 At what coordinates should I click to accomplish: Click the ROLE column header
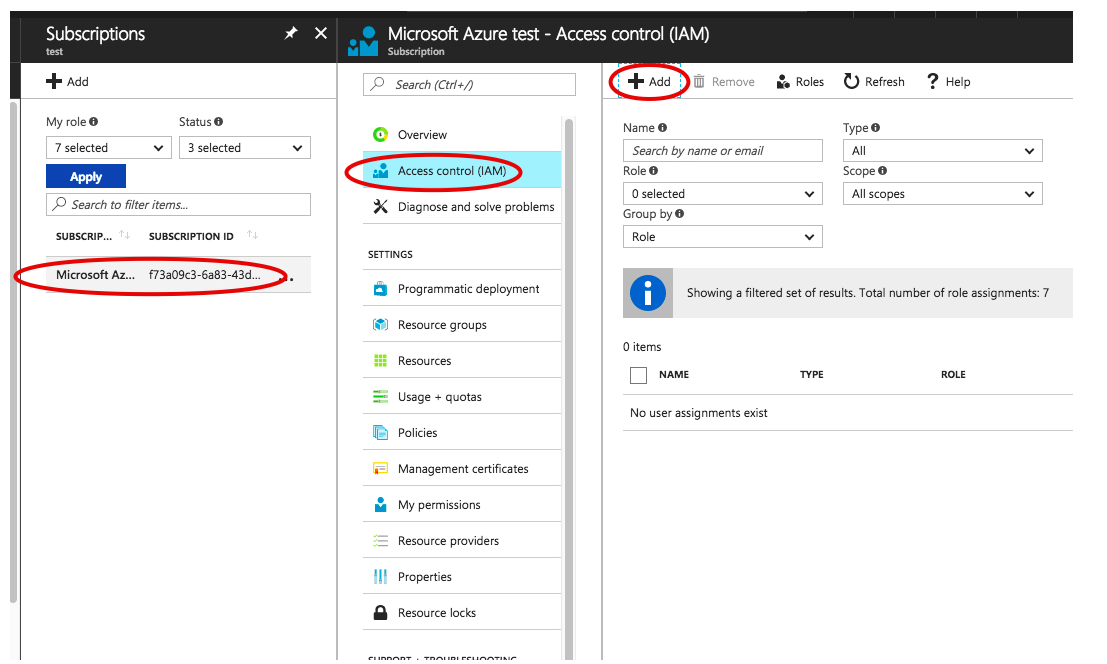(953, 375)
